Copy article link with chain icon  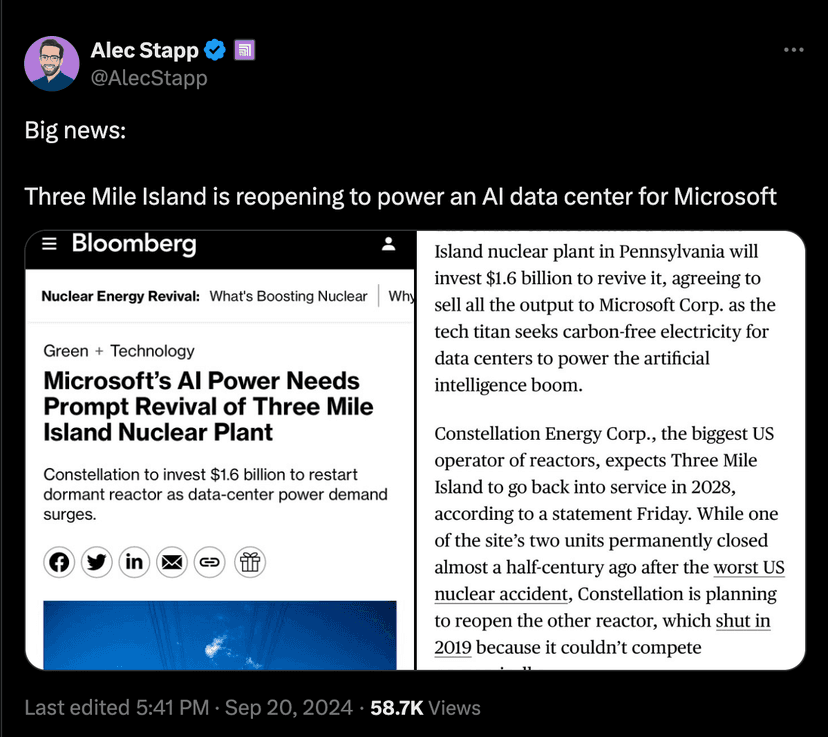pyautogui.click(x=210, y=562)
